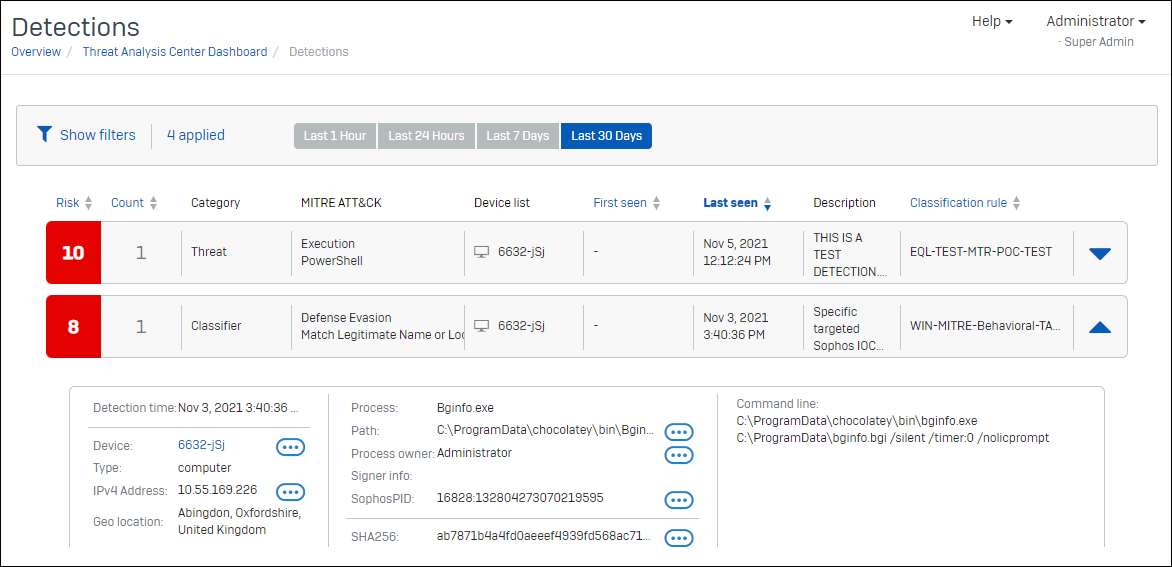The width and height of the screenshot is (1172, 567).
Task: Select the Last 7 Days time range
Action: point(517,136)
